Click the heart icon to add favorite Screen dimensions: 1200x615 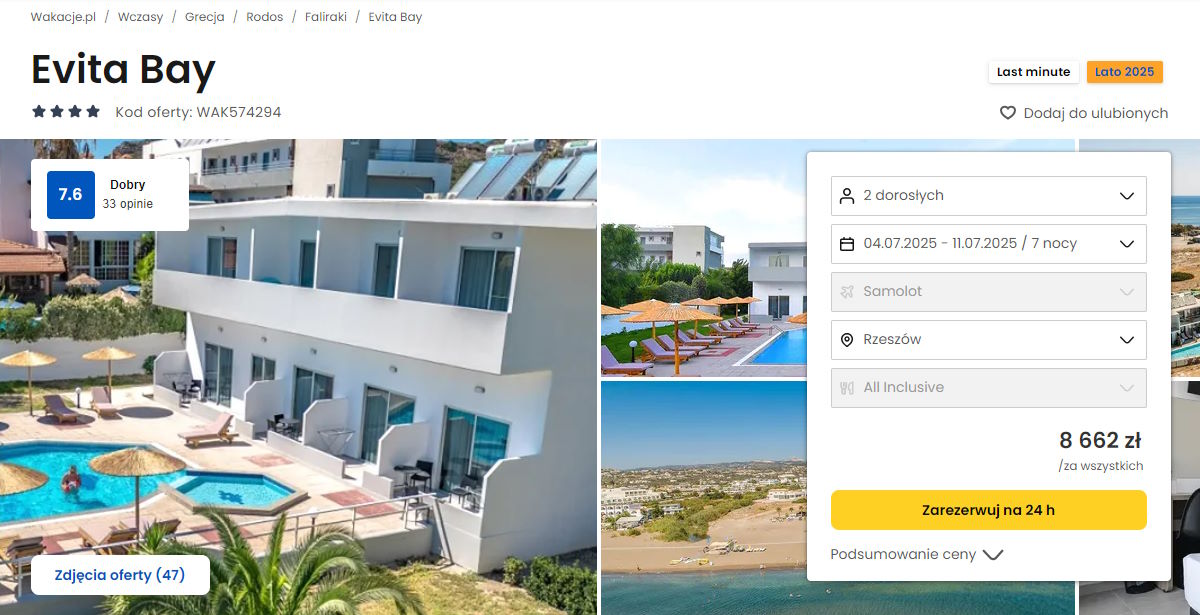[x=1008, y=113]
